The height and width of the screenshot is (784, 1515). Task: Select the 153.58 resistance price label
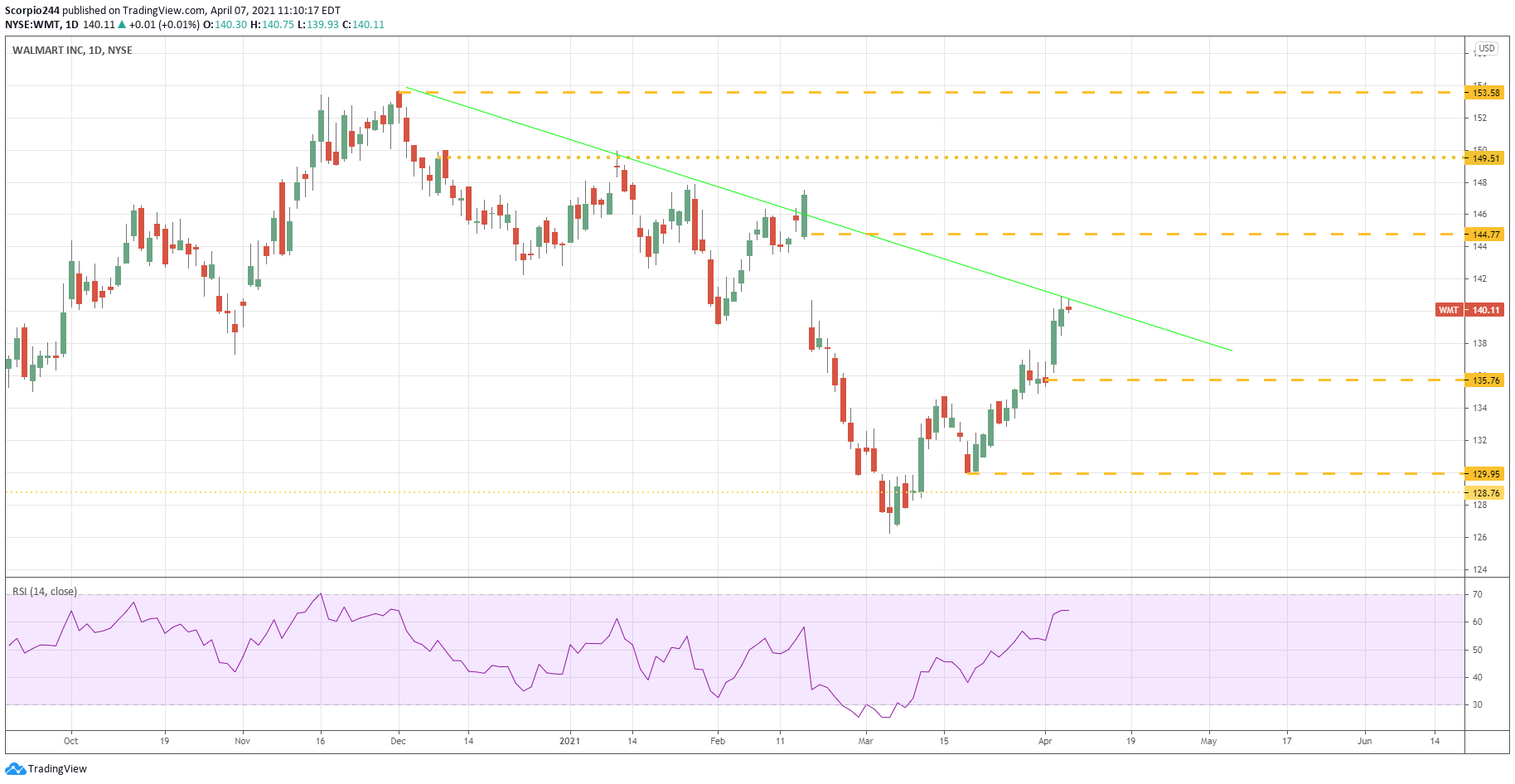1486,93
